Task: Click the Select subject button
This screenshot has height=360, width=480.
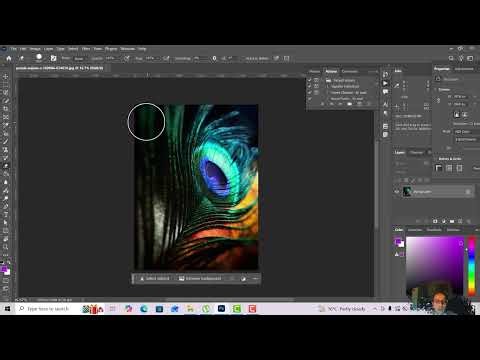Action: click(155, 278)
